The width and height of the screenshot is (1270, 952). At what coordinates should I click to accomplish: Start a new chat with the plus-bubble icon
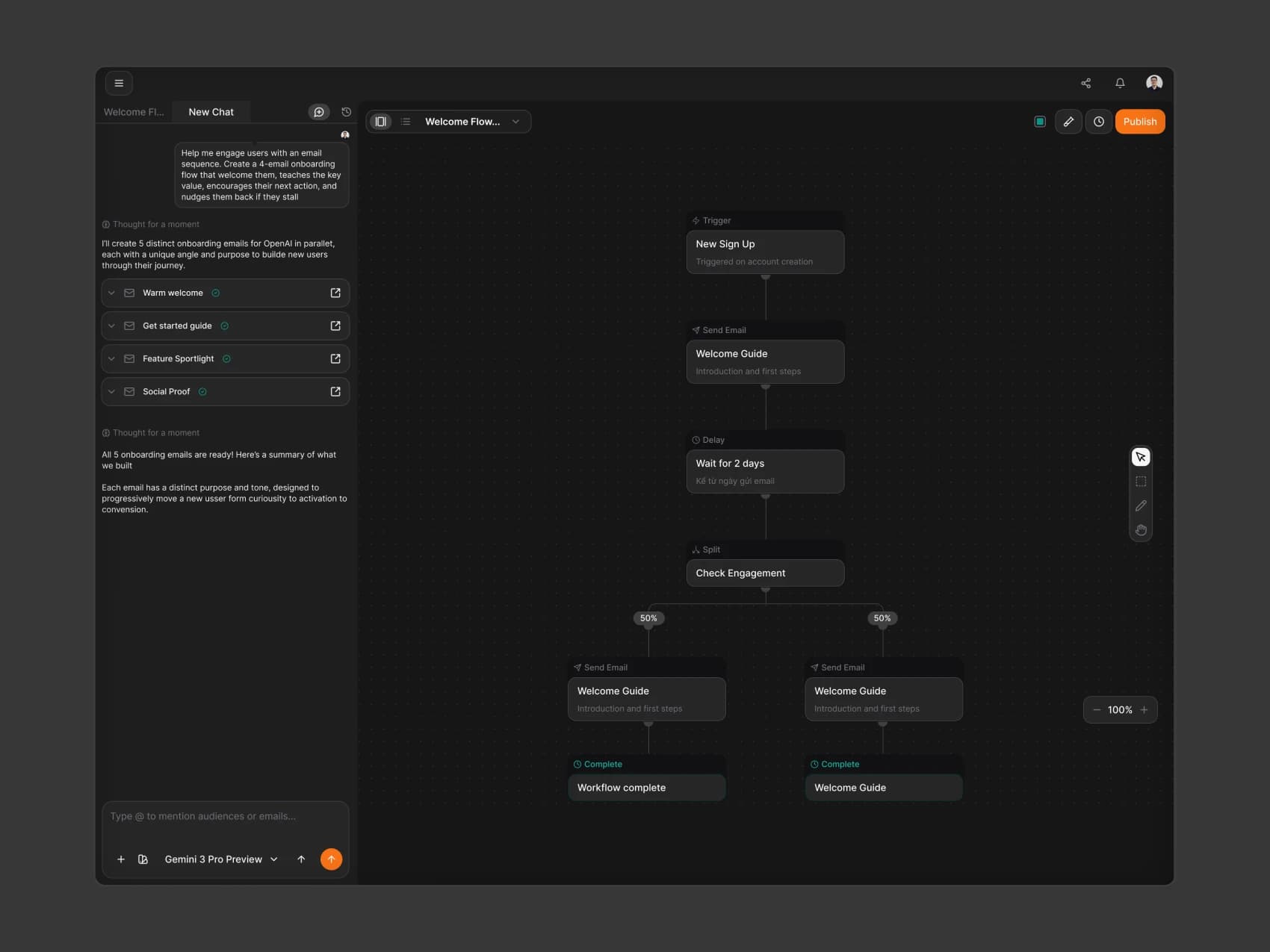point(319,112)
